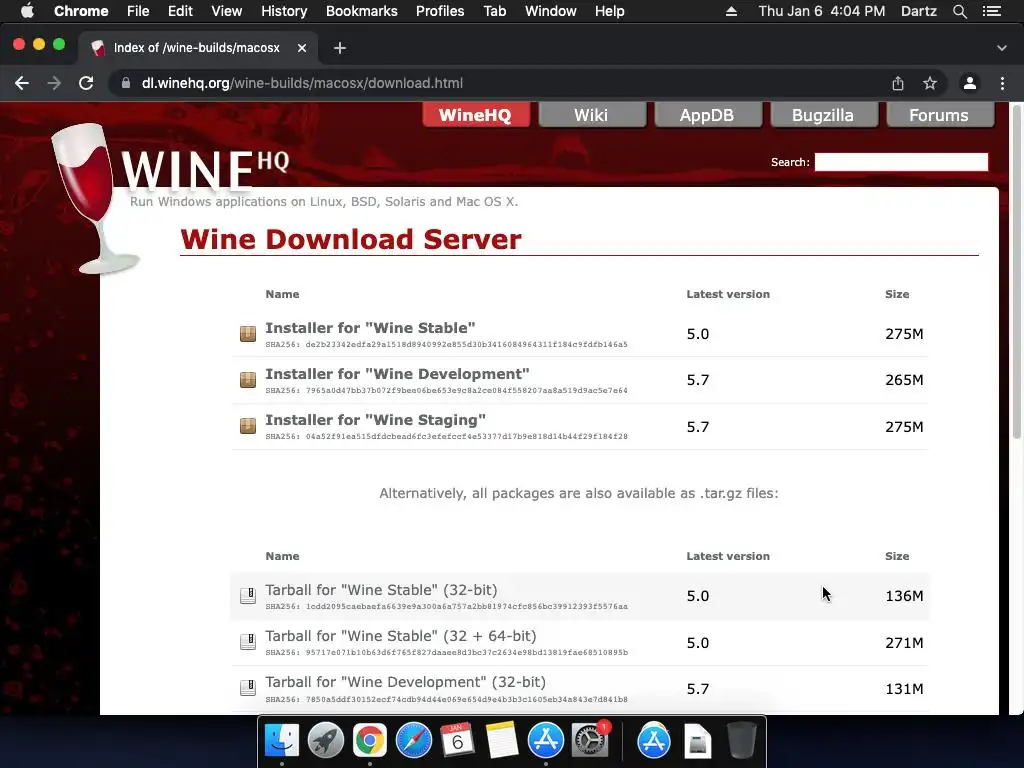The height and width of the screenshot is (768, 1024).
Task: Click the 136M size value
Action: point(904,596)
